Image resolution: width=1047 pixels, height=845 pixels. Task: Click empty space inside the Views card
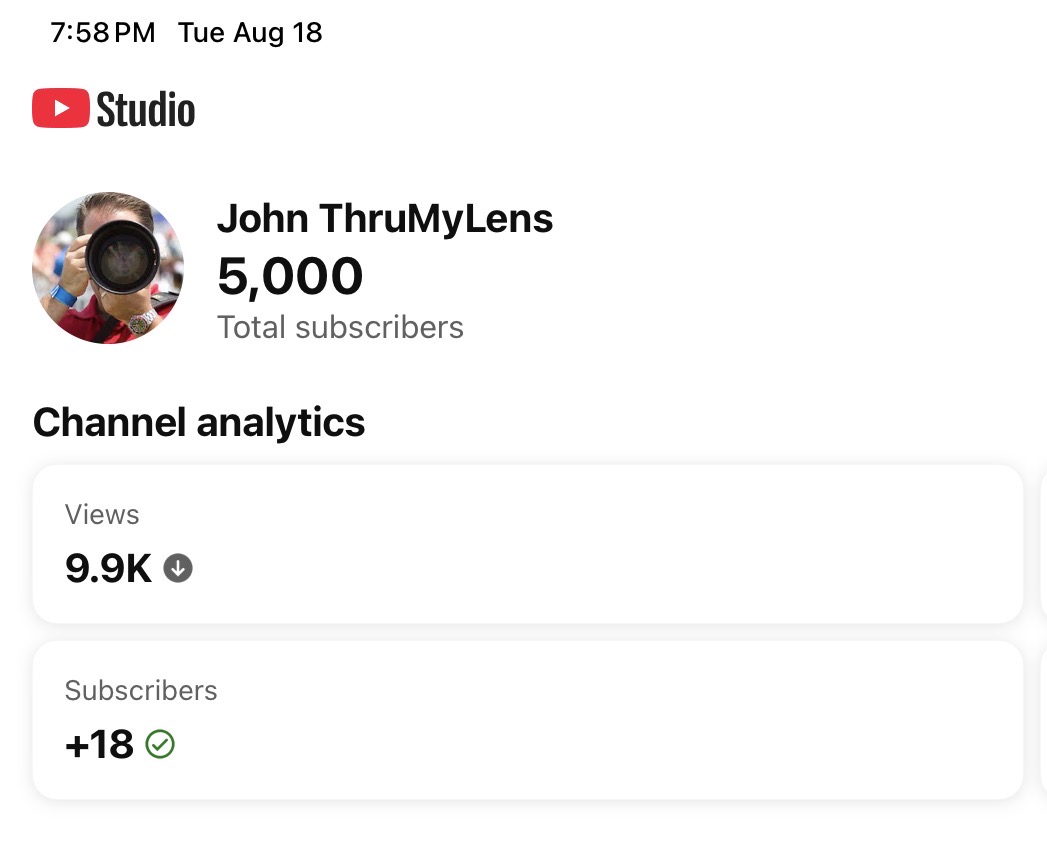[x=601, y=544]
